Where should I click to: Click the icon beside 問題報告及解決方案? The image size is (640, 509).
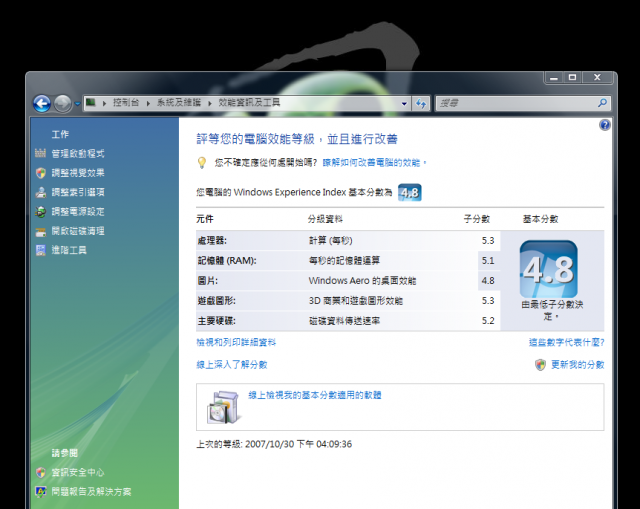(x=40, y=492)
